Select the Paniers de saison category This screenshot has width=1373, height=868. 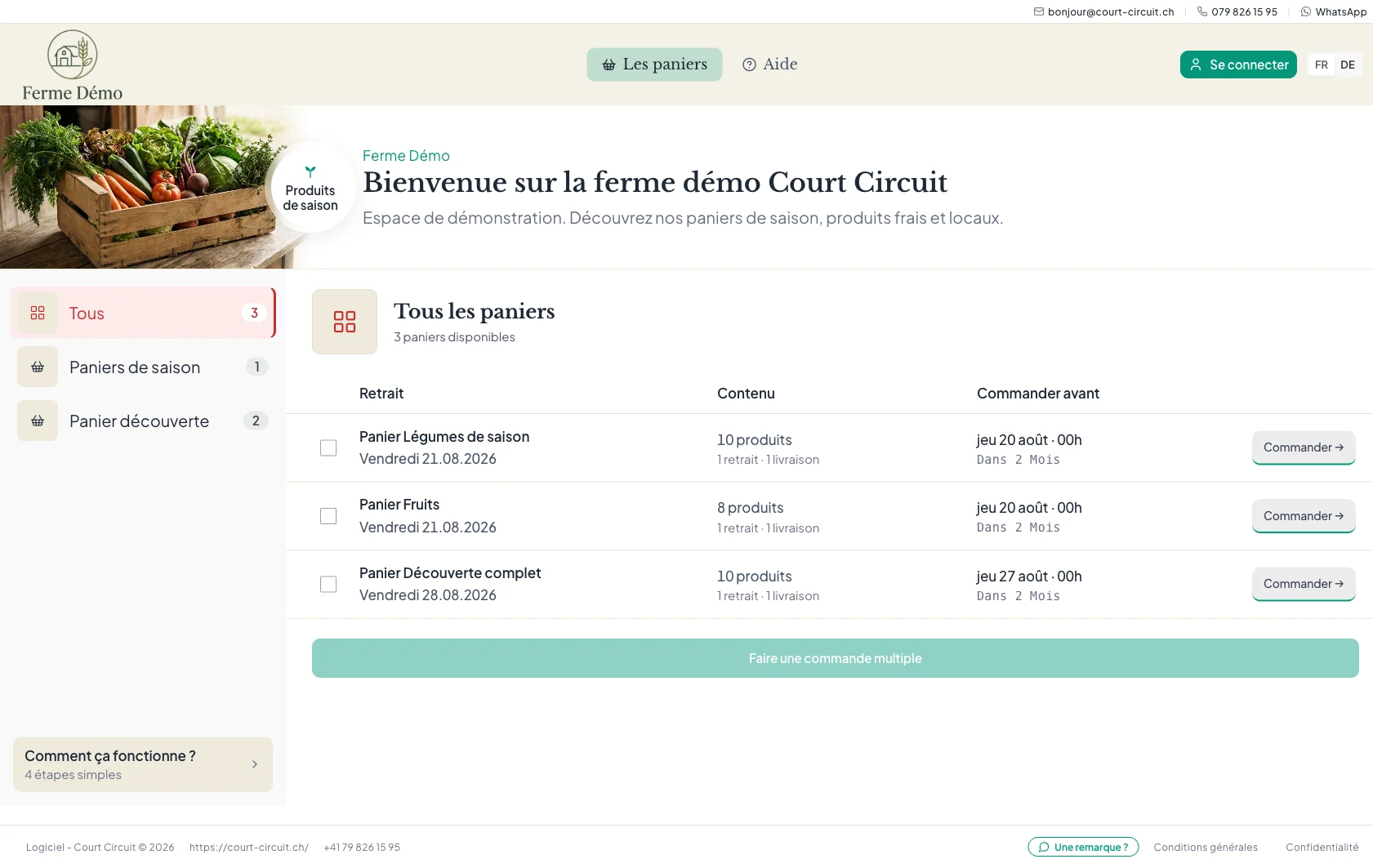pos(143,367)
